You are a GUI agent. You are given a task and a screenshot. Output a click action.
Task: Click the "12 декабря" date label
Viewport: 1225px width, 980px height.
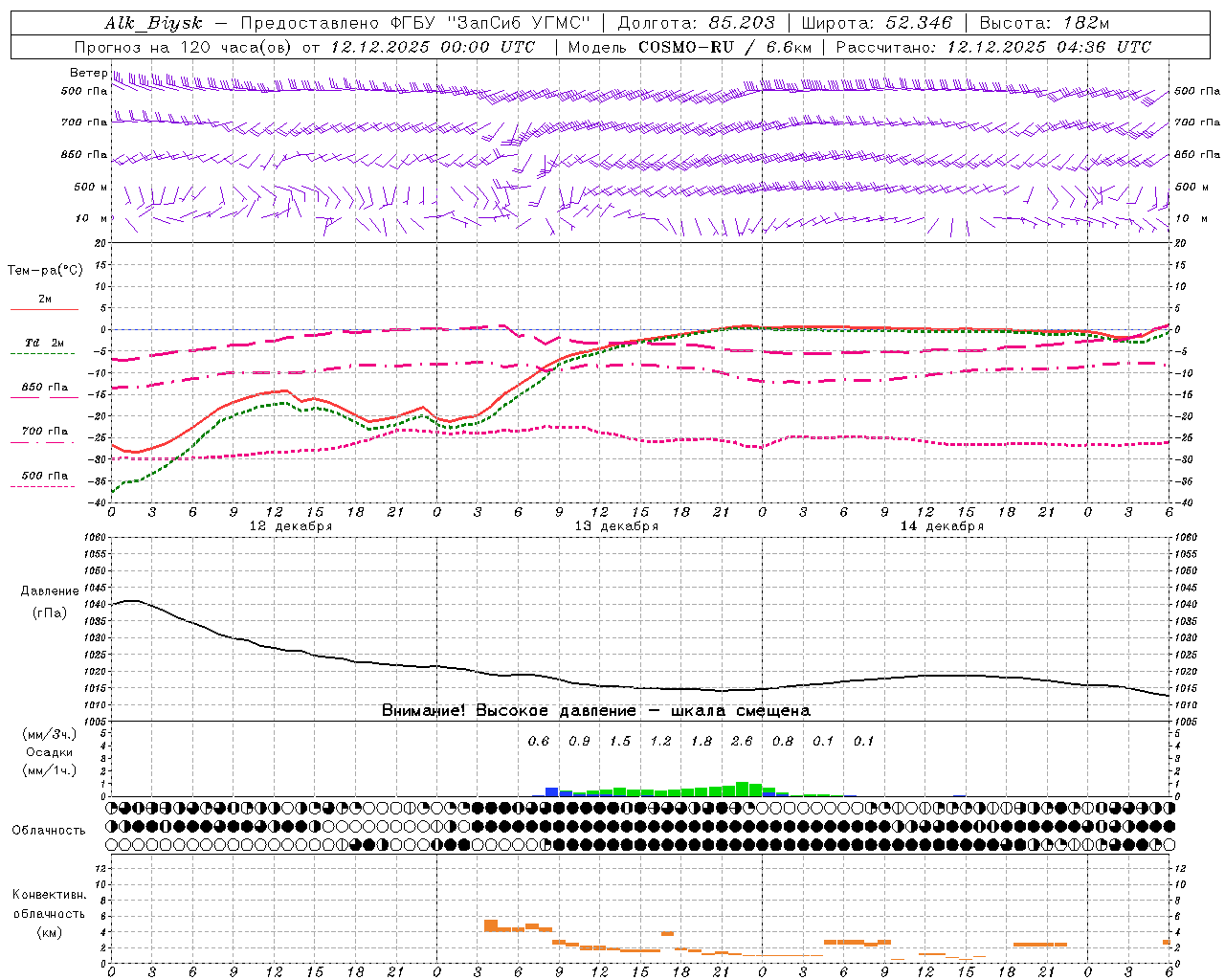click(291, 526)
